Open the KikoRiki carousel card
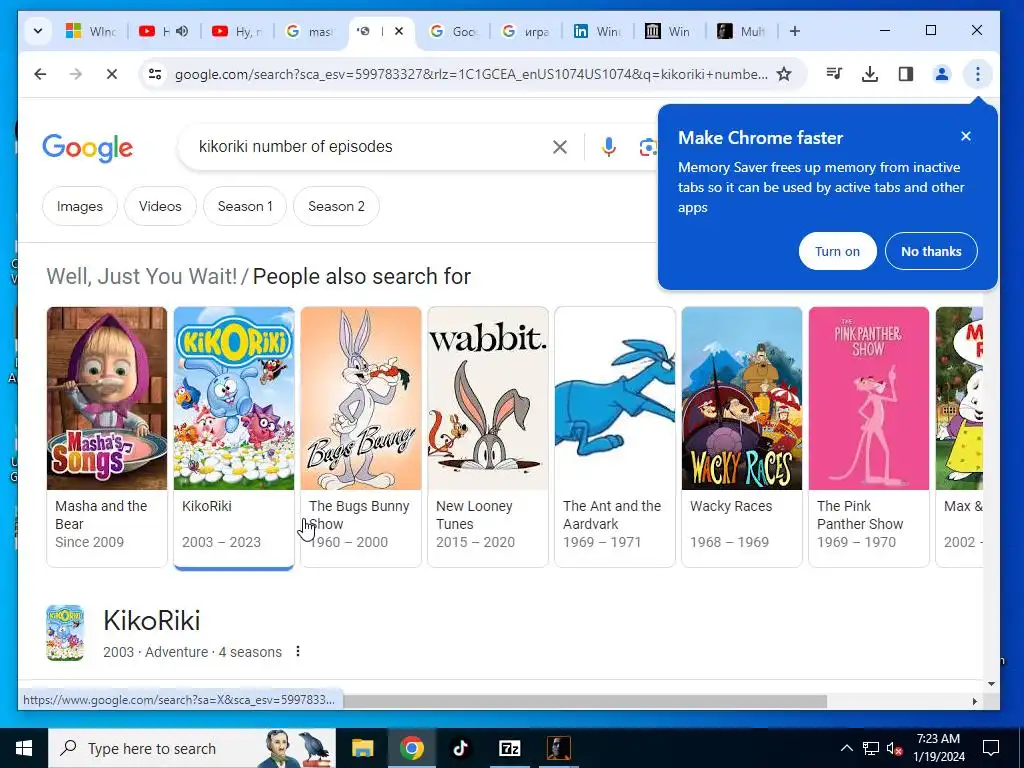The image size is (1024, 768). coord(234,437)
